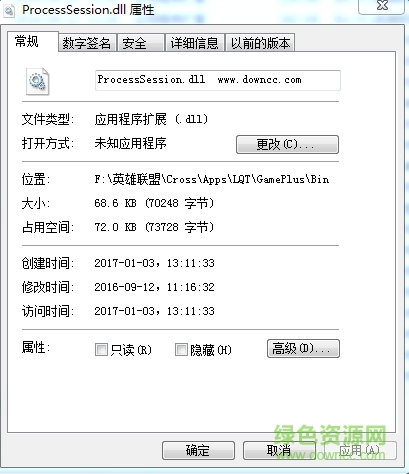409x474 pixels.
Task: Select the 详细信息 tab
Action: click(195, 43)
